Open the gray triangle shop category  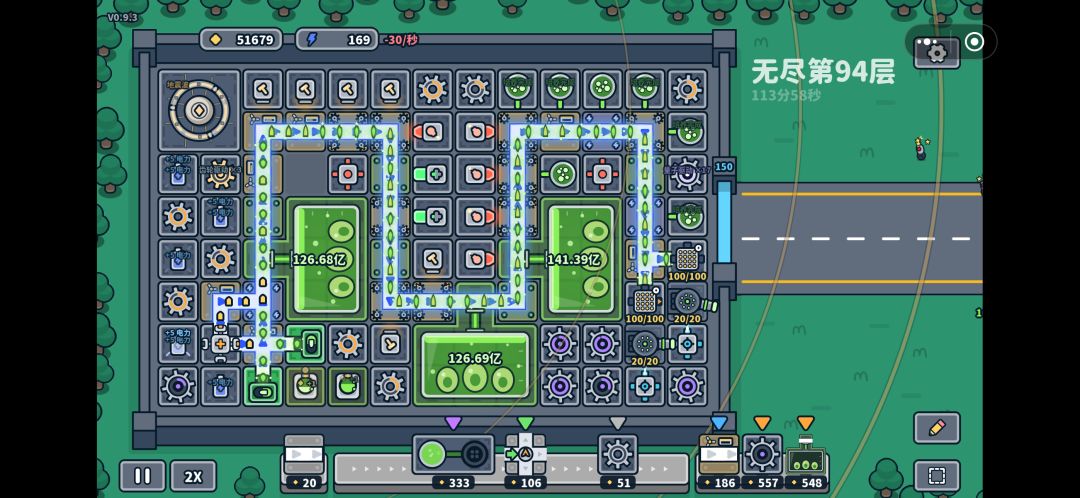[618, 423]
